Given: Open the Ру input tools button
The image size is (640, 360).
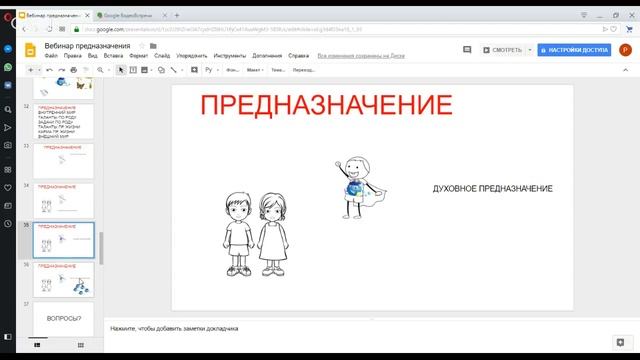Looking at the screenshot, I should (x=209, y=70).
